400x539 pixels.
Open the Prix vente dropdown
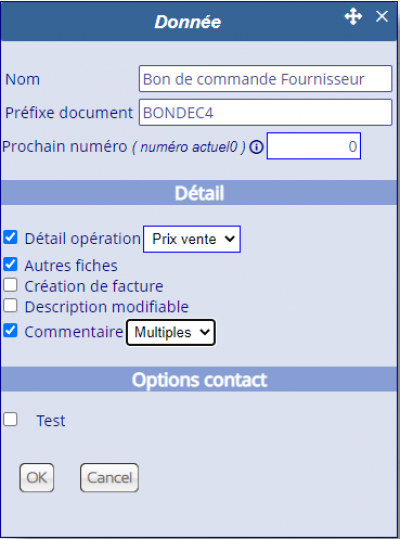point(192,239)
